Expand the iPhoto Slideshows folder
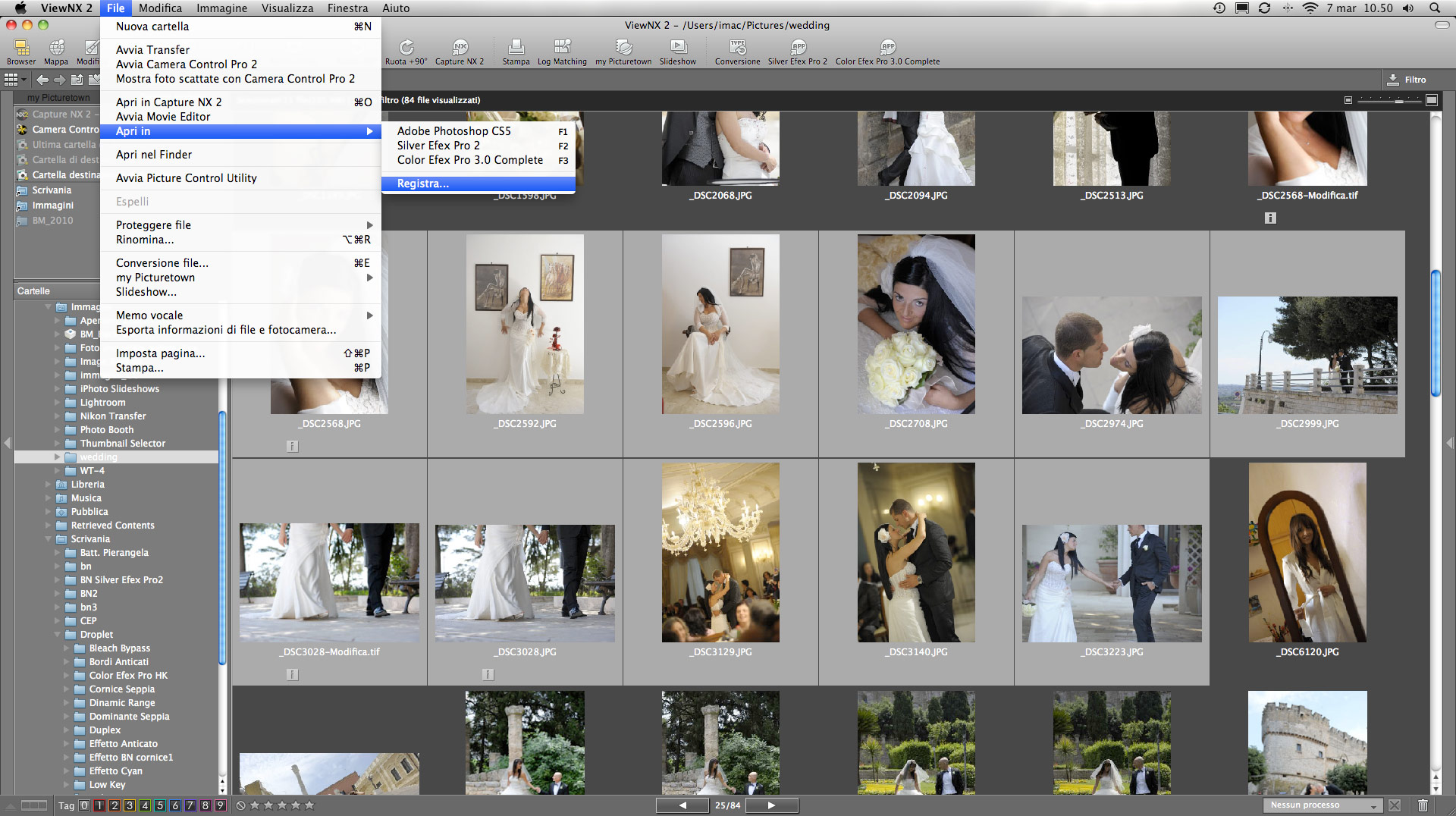 57,389
